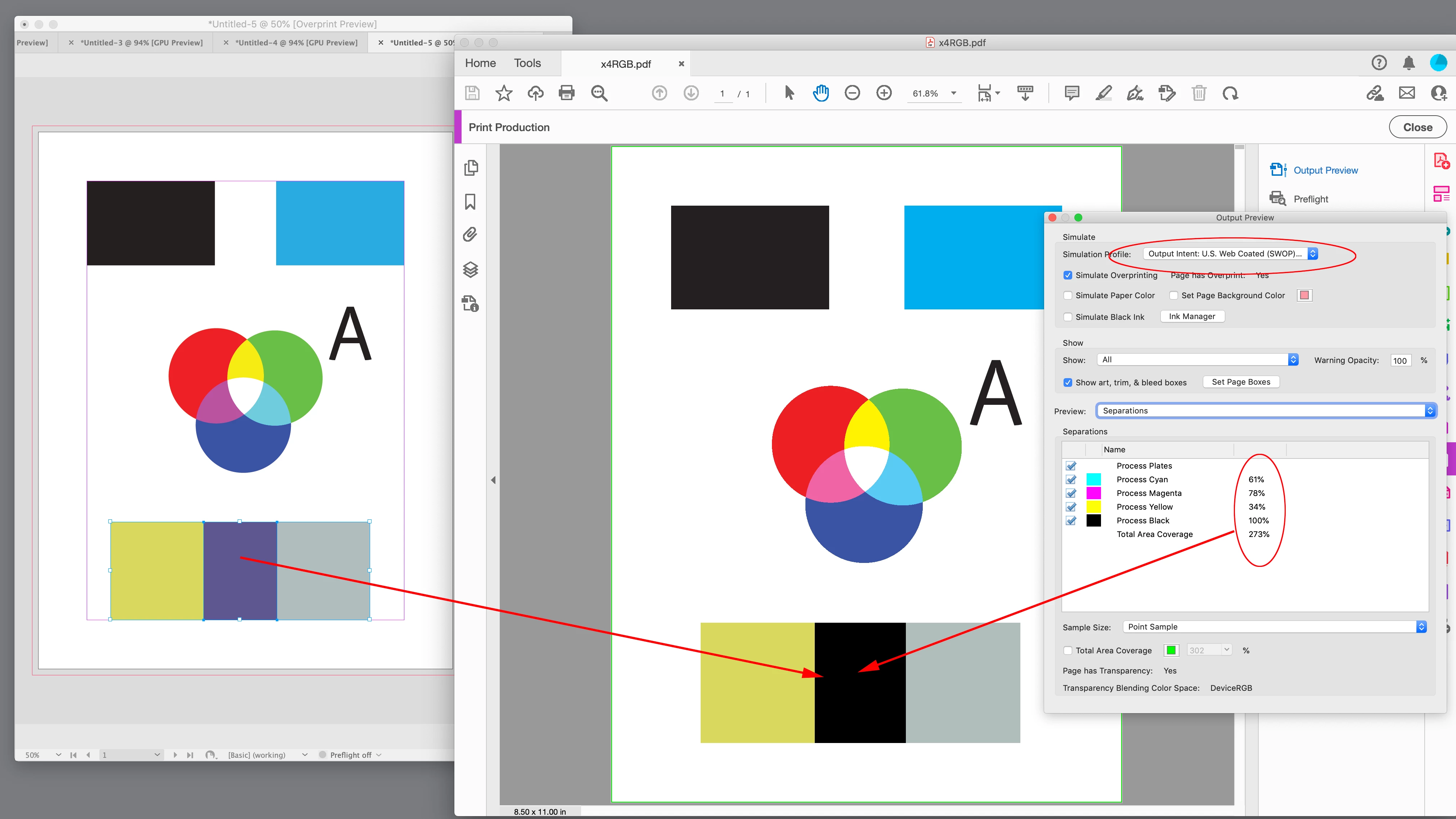This screenshot has height=819, width=1456.
Task: Click the add comment note icon
Action: coord(1071,93)
